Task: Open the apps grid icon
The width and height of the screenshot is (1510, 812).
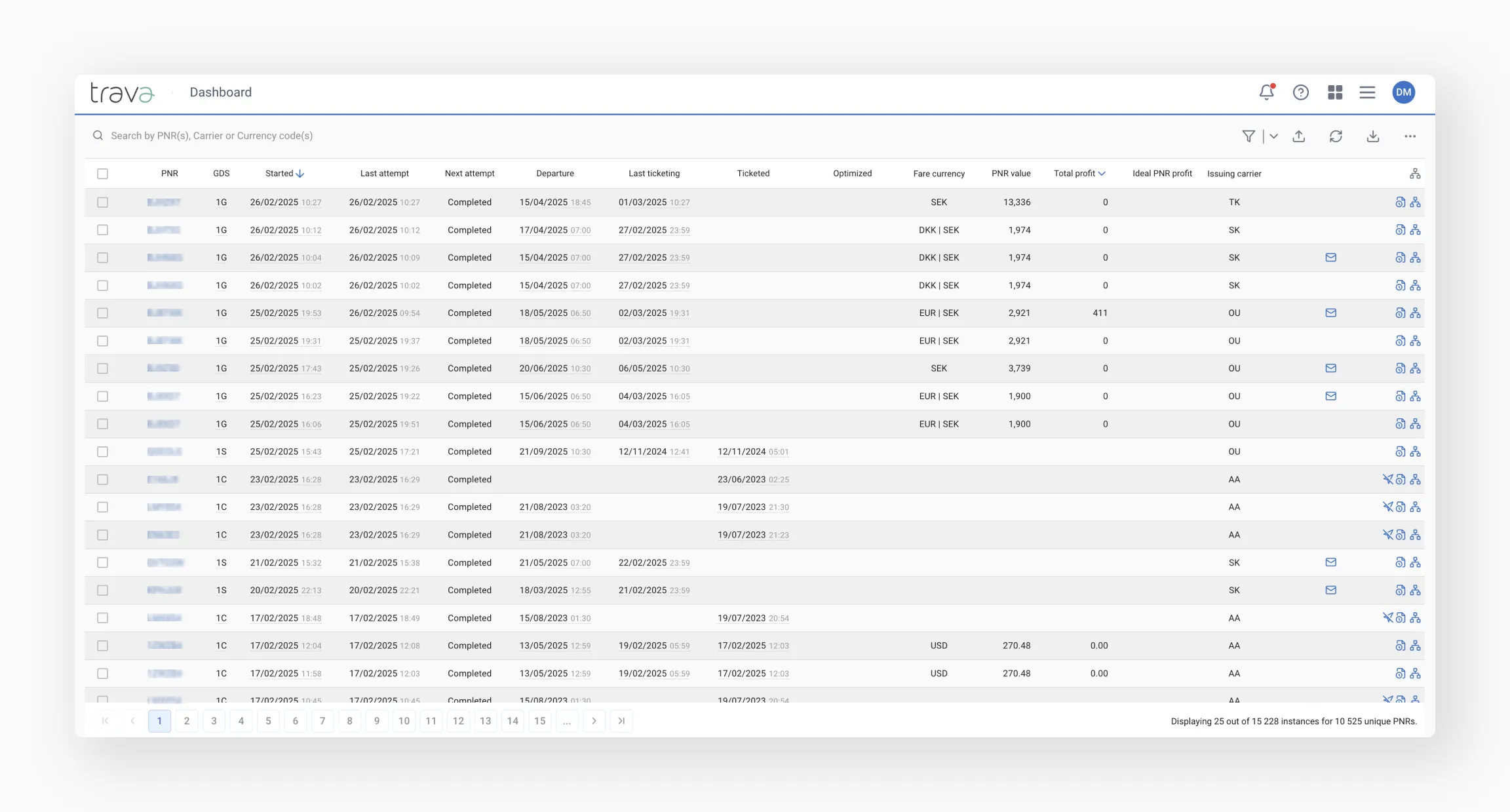Action: [x=1335, y=92]
